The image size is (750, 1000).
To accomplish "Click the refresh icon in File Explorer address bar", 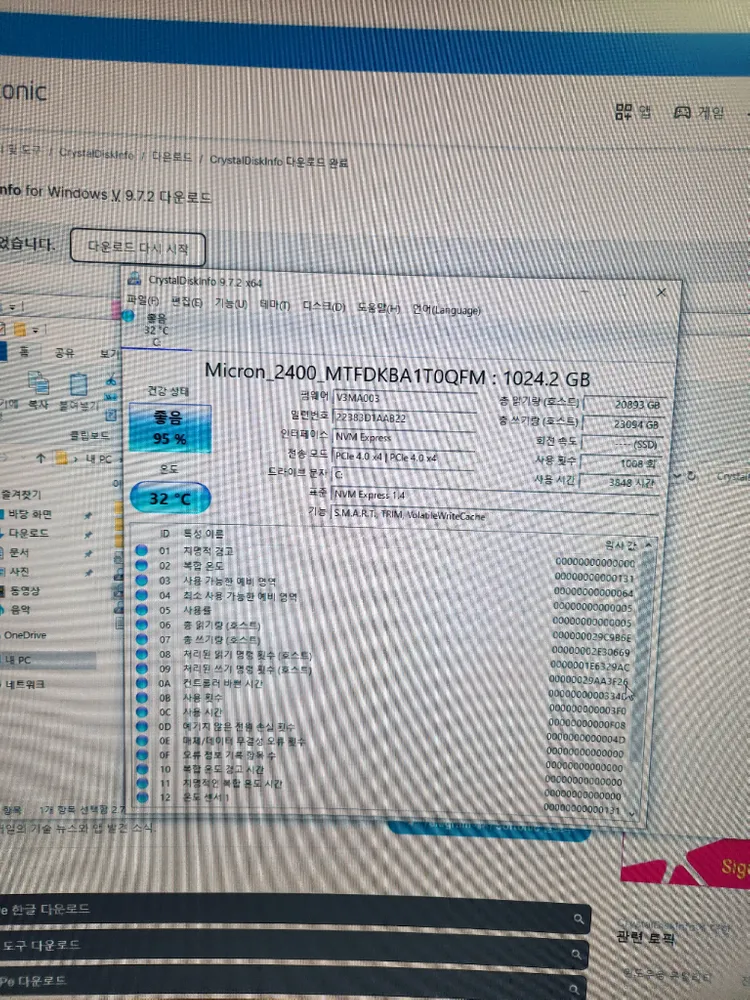I will [x=692, y=476].
